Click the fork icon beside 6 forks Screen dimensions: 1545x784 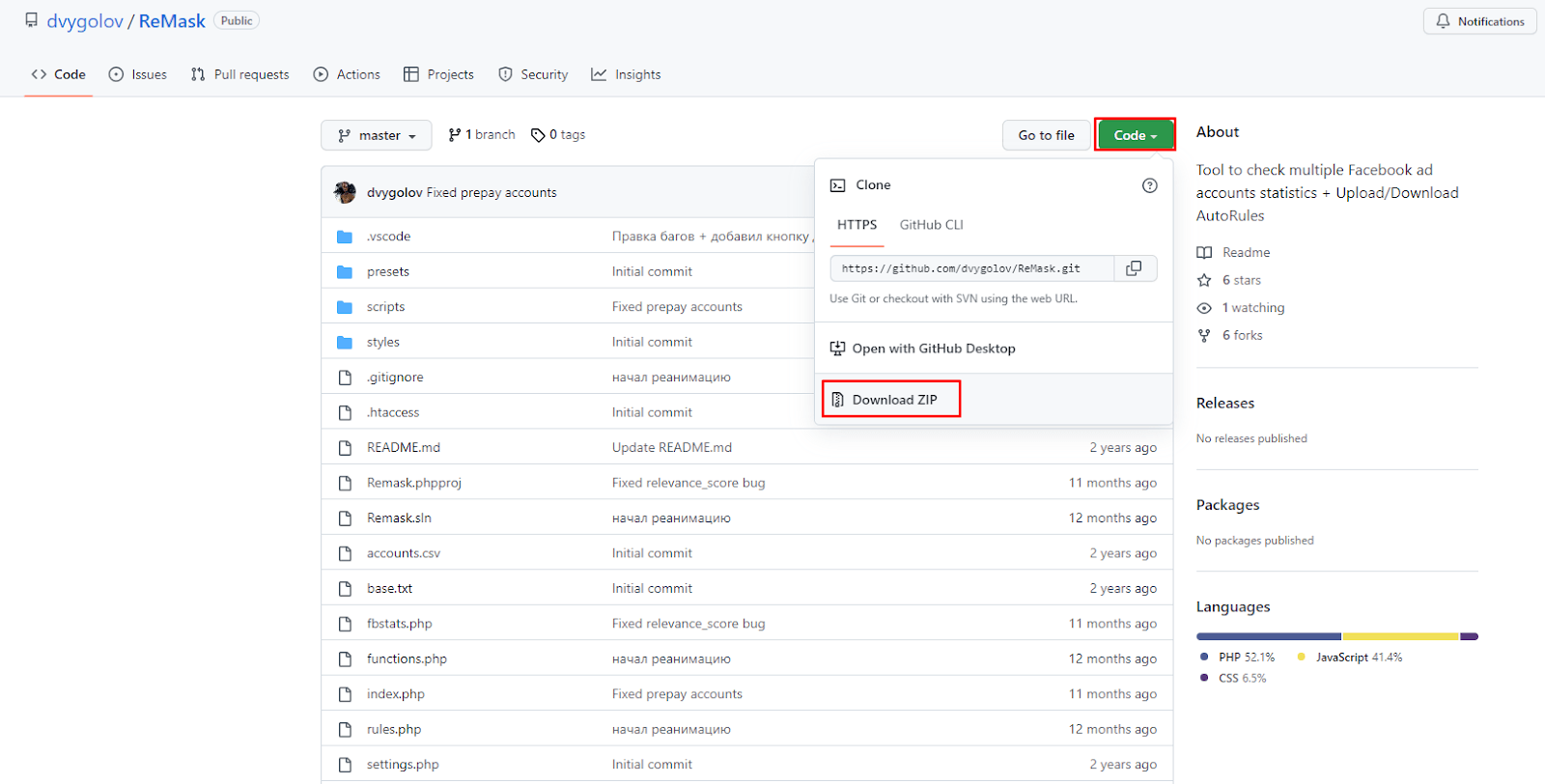[1204, 335]
